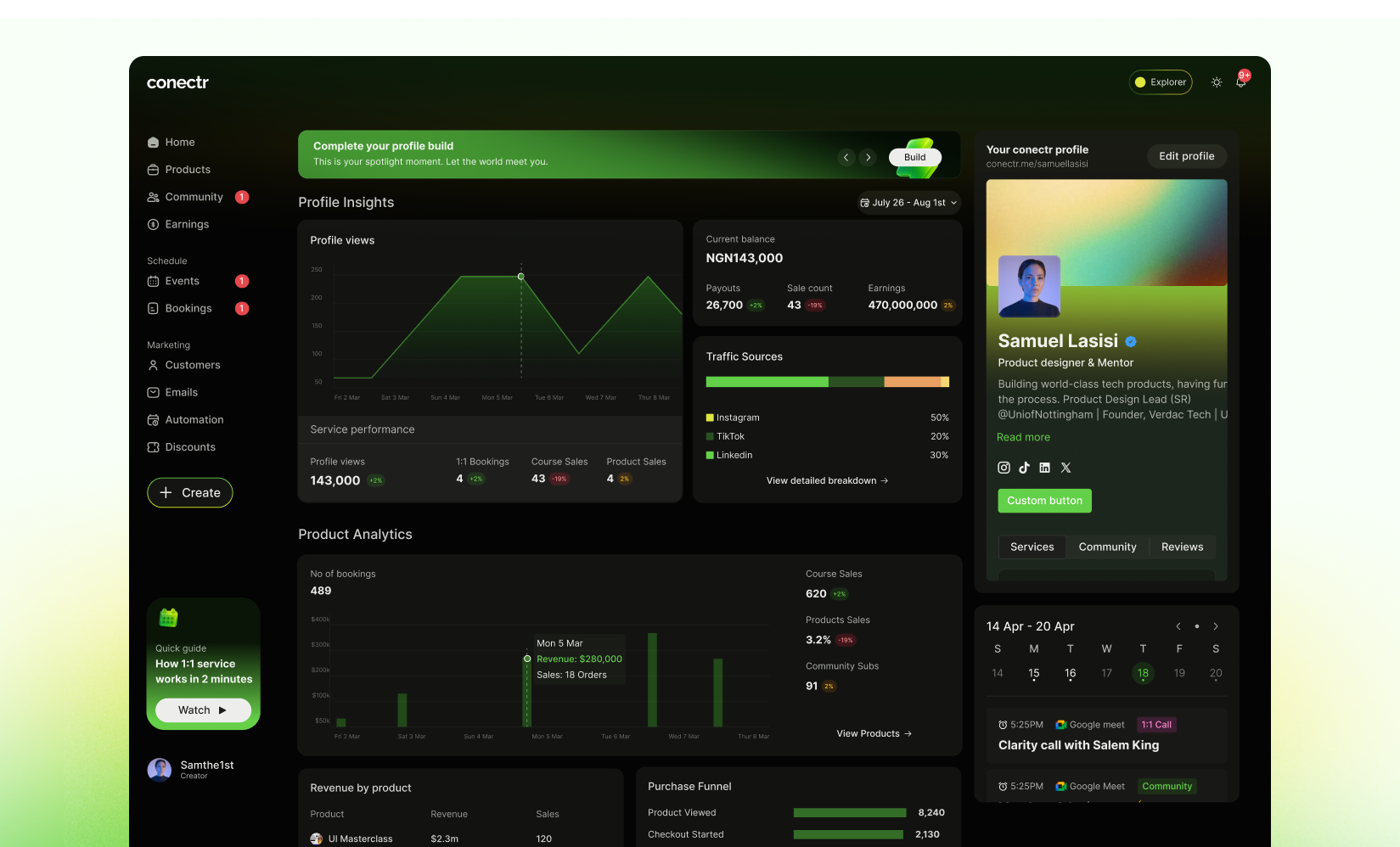Select date 18 in the calendar
Screen dimensions: 1400x847
(x=1143, y=673)
